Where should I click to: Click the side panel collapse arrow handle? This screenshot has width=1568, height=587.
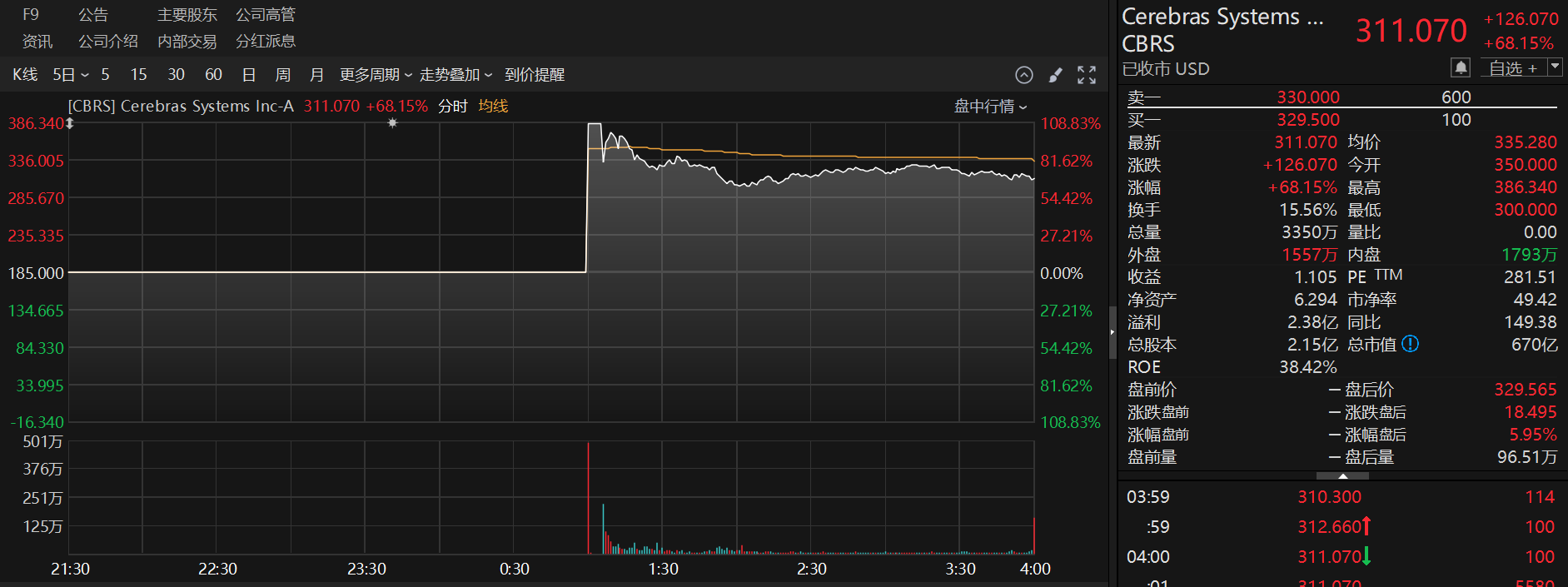point(1113,332)
